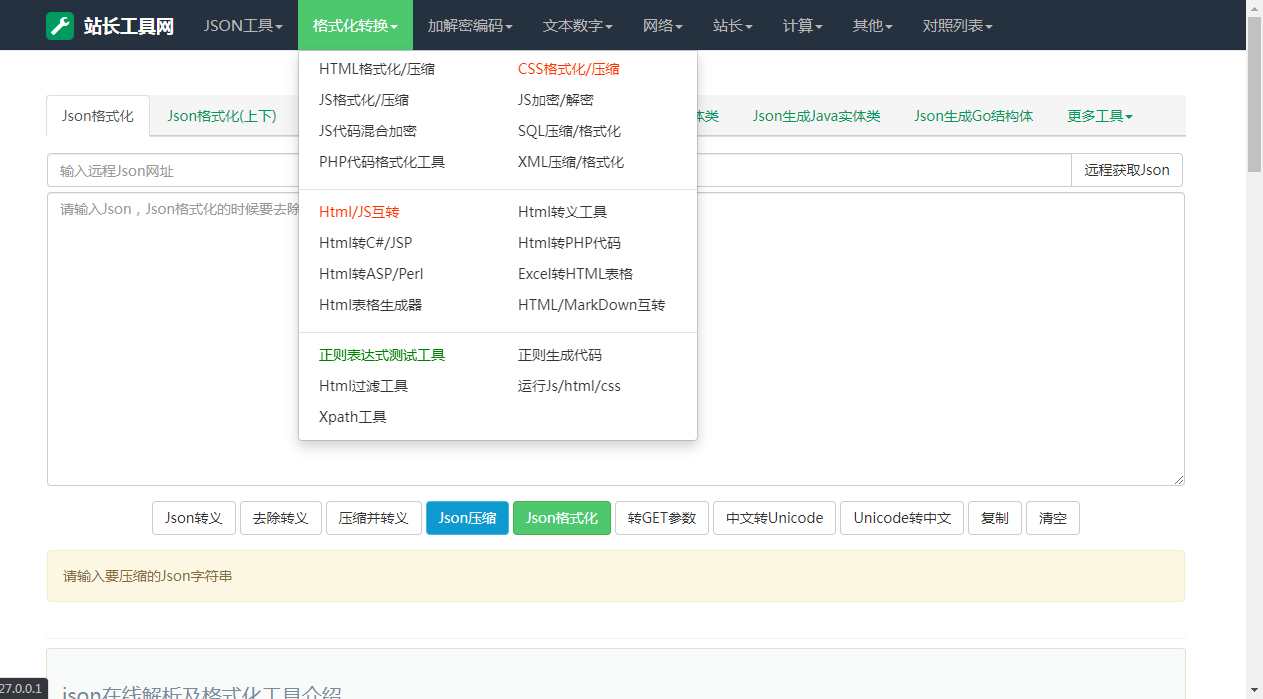
Task: Open the JSON工具 dropdown menu
Action: pyautogui.click(x=241, y=25)
